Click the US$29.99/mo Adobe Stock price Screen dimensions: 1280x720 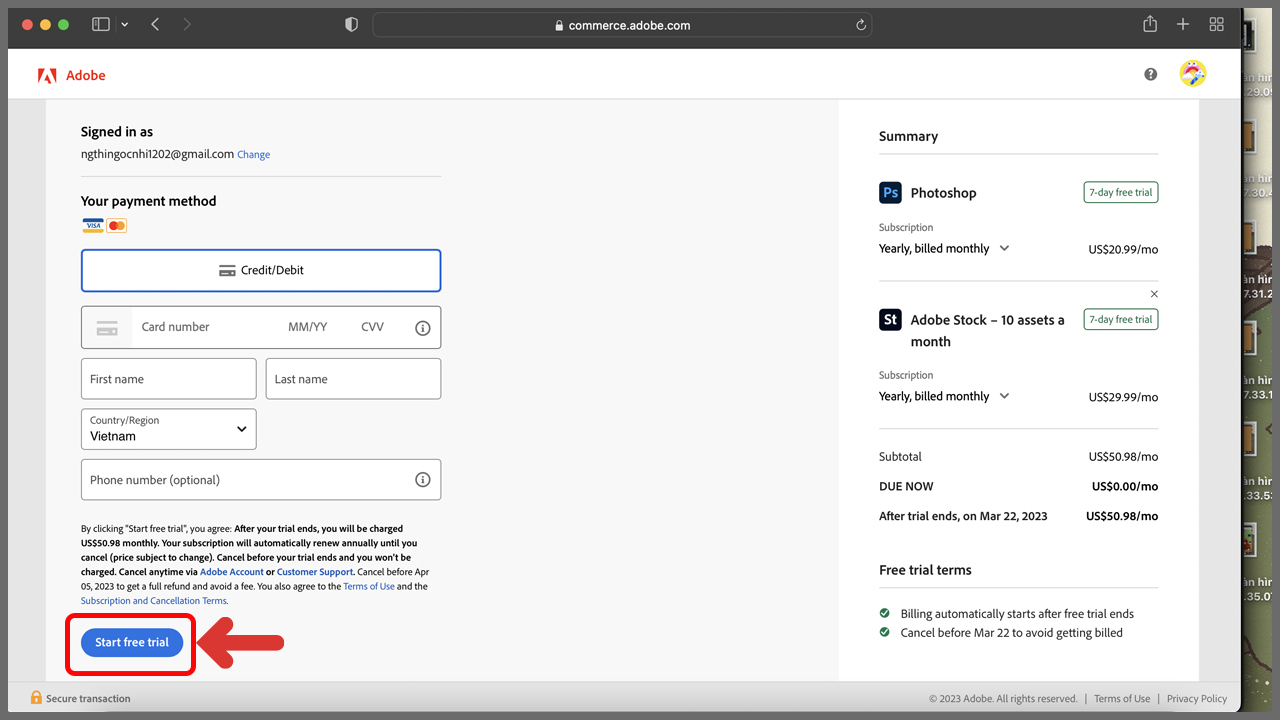tap(1123, 397)
